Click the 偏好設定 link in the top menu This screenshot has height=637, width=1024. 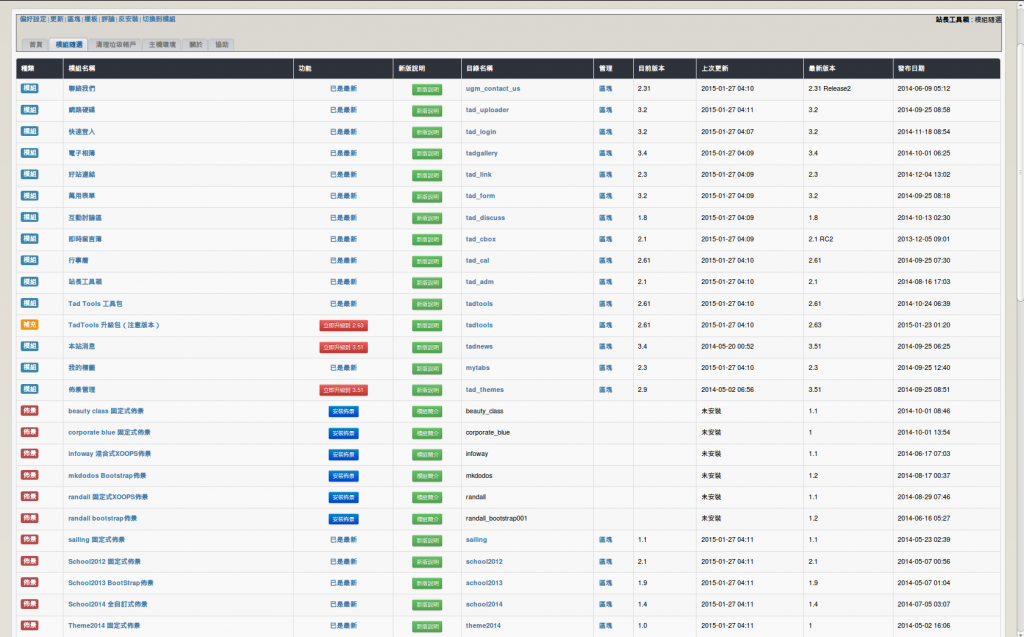(x=33, y=19)
